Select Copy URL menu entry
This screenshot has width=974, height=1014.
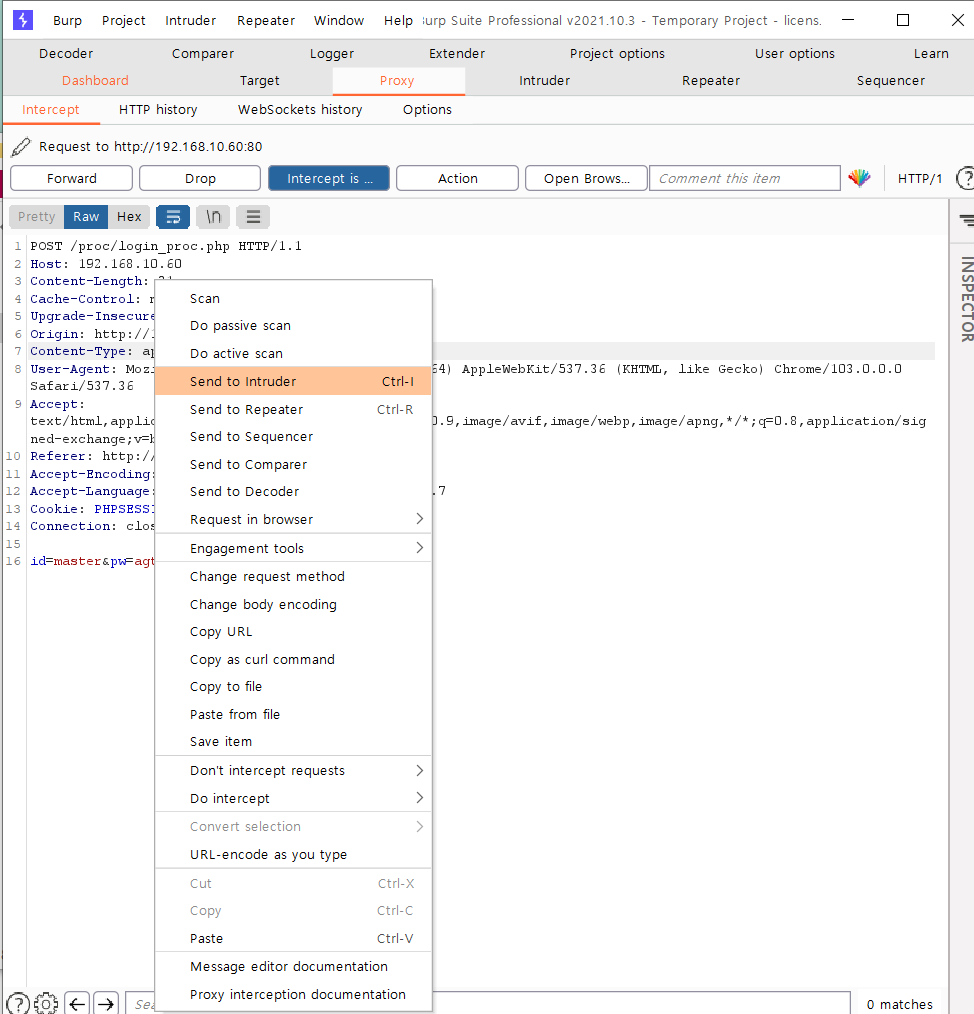[293, 632]
